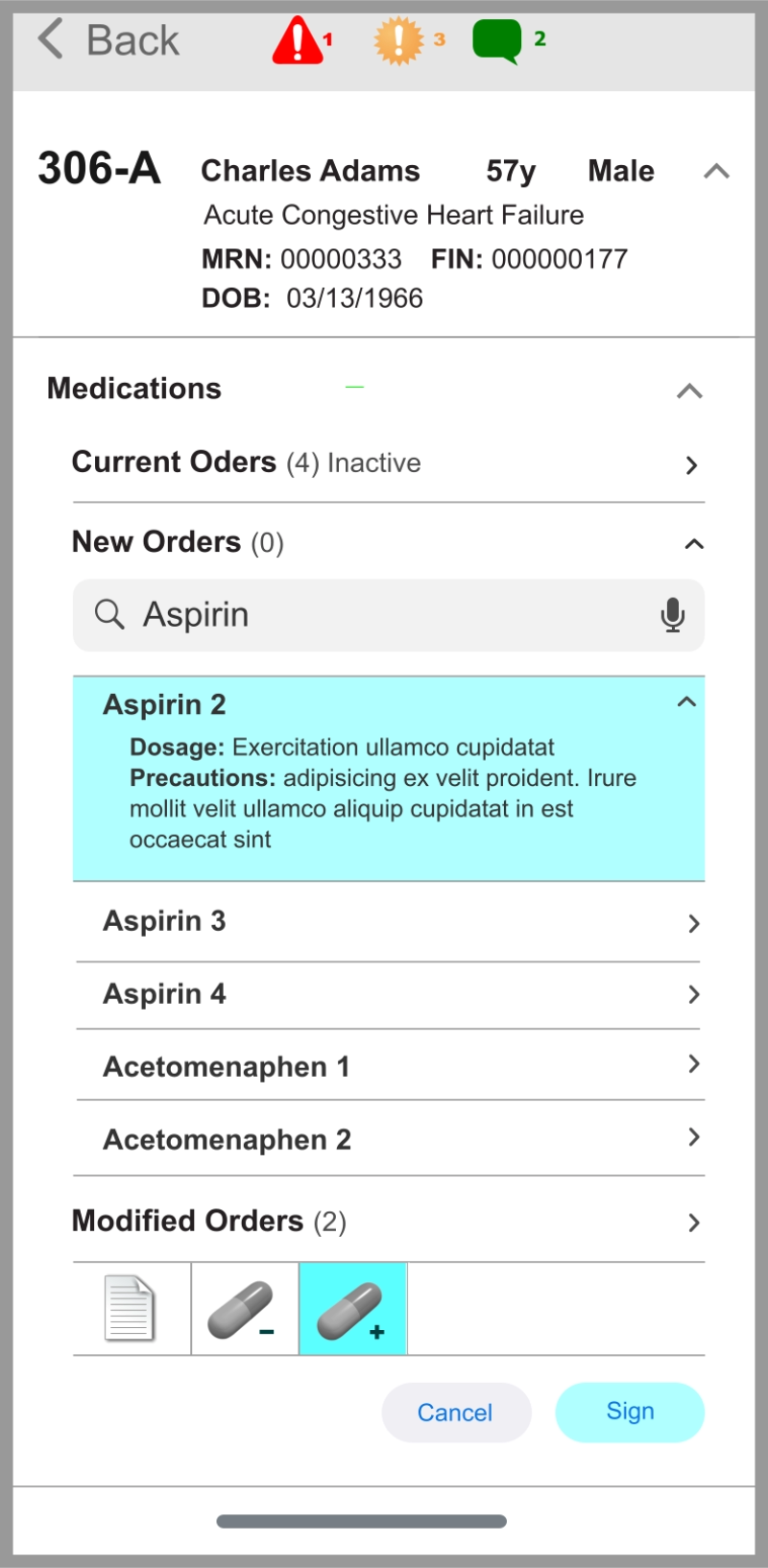
Task: Expand the Aspirin 3 result
Action: [693, 923]
